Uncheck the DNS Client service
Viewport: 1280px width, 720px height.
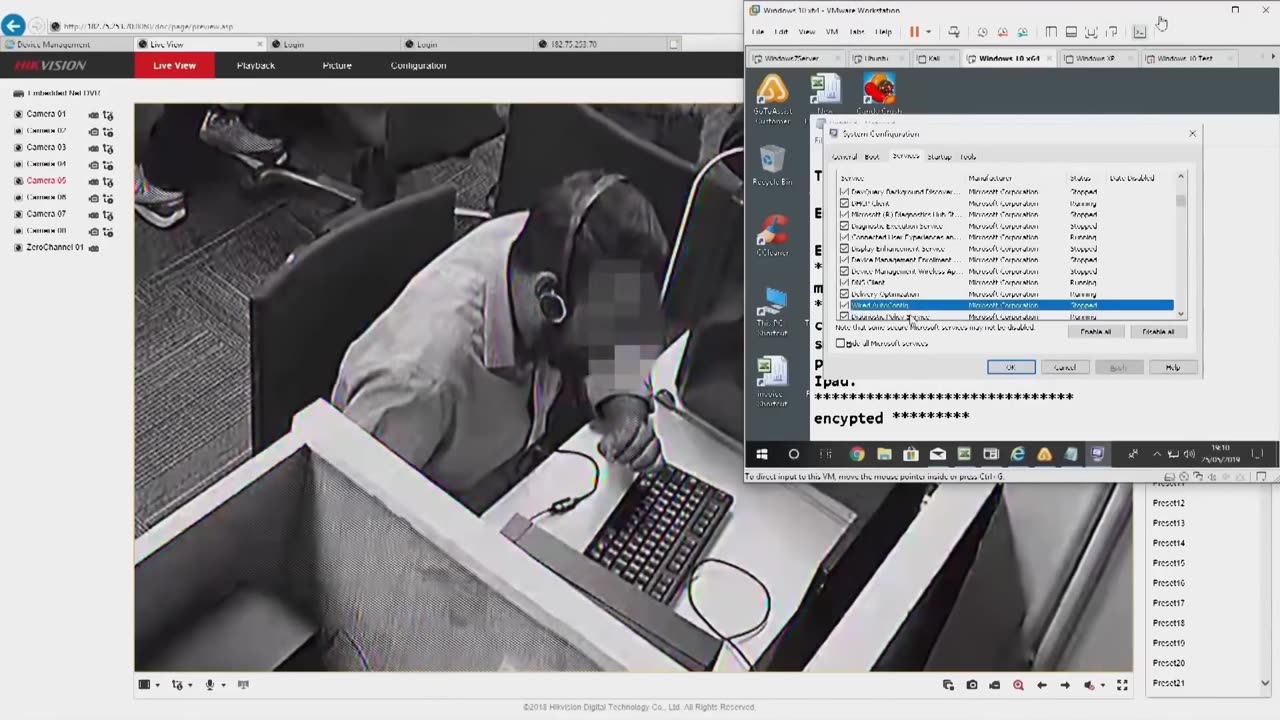pos(844,283)
